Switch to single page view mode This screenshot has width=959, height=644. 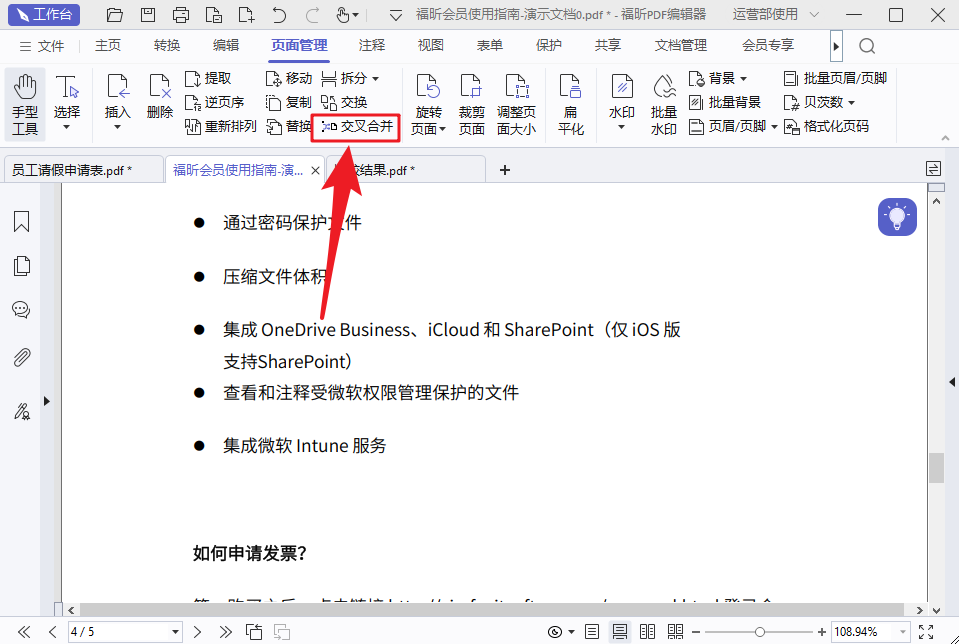593,632
